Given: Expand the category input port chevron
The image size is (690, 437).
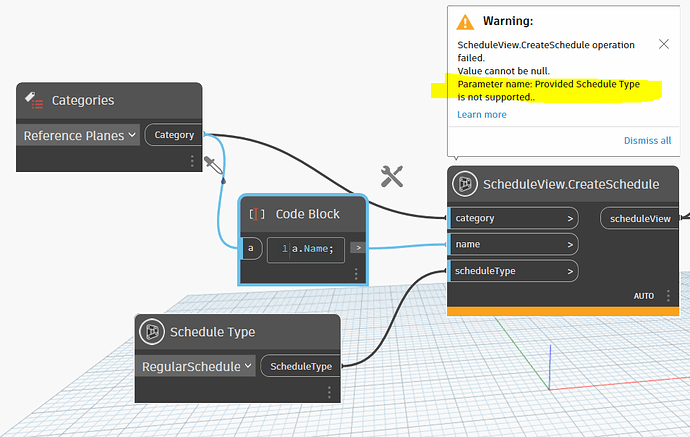Looking at the screenshot, I should point(570,219).
